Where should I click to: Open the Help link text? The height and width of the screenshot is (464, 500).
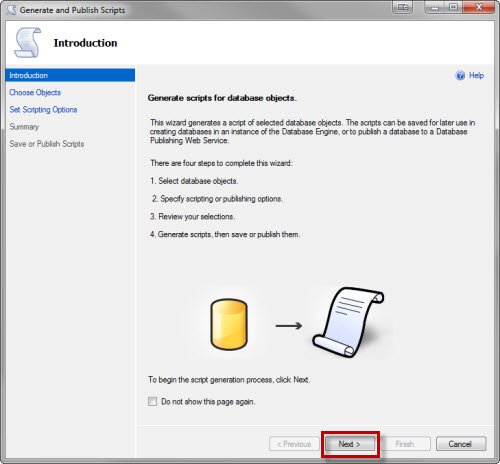tap(476, 76)
